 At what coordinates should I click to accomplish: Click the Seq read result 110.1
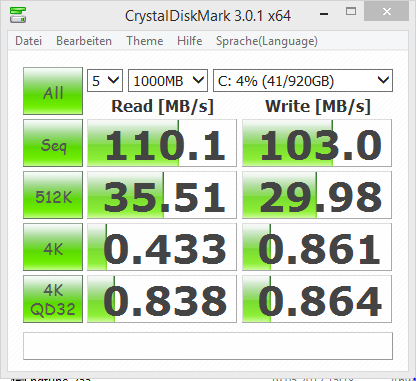pyautogui.click(x=162, y=143)
